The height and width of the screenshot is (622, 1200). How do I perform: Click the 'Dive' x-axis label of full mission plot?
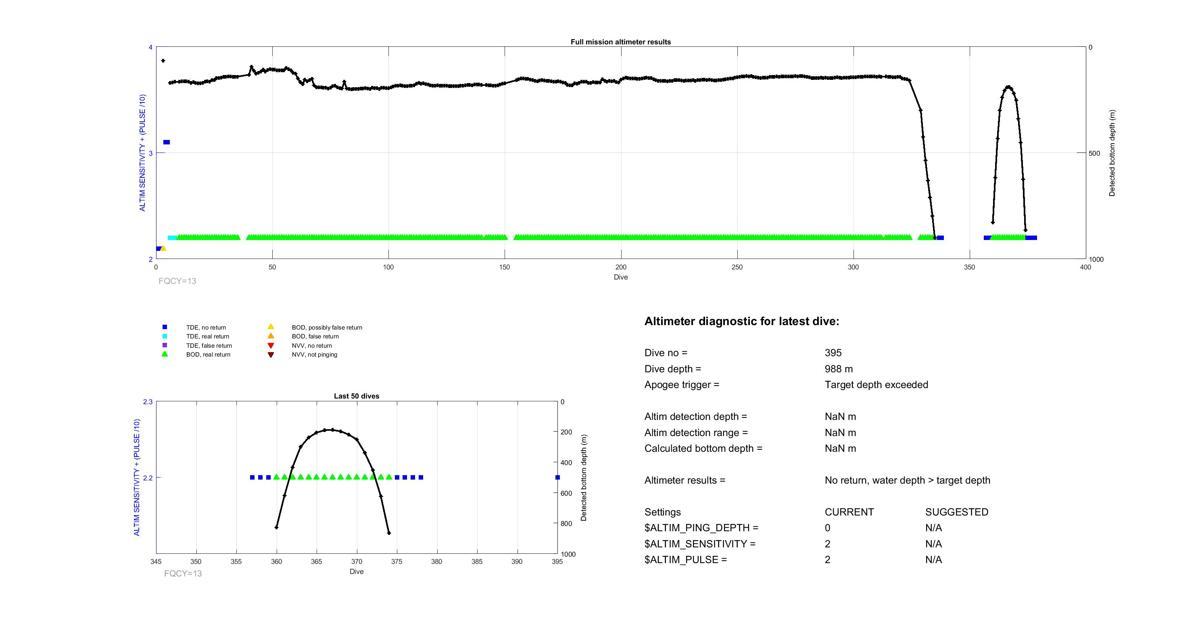click(621, 276)
